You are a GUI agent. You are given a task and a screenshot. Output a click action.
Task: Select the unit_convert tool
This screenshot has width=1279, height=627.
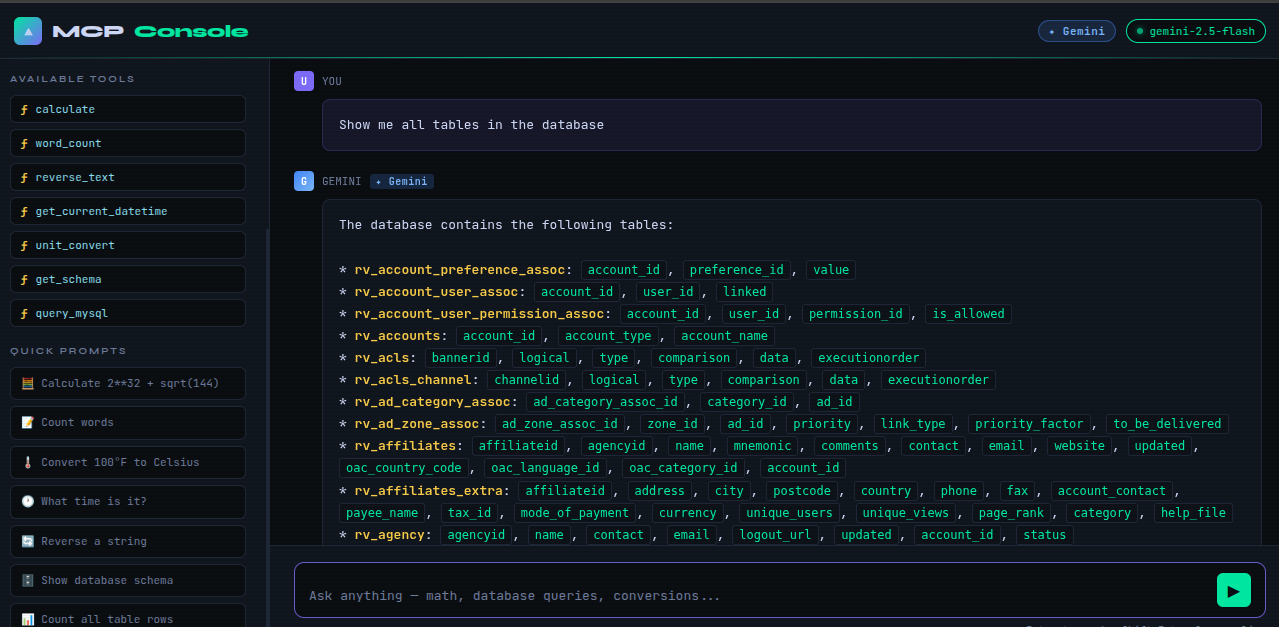pyautogui.click(x=128, y=245)
